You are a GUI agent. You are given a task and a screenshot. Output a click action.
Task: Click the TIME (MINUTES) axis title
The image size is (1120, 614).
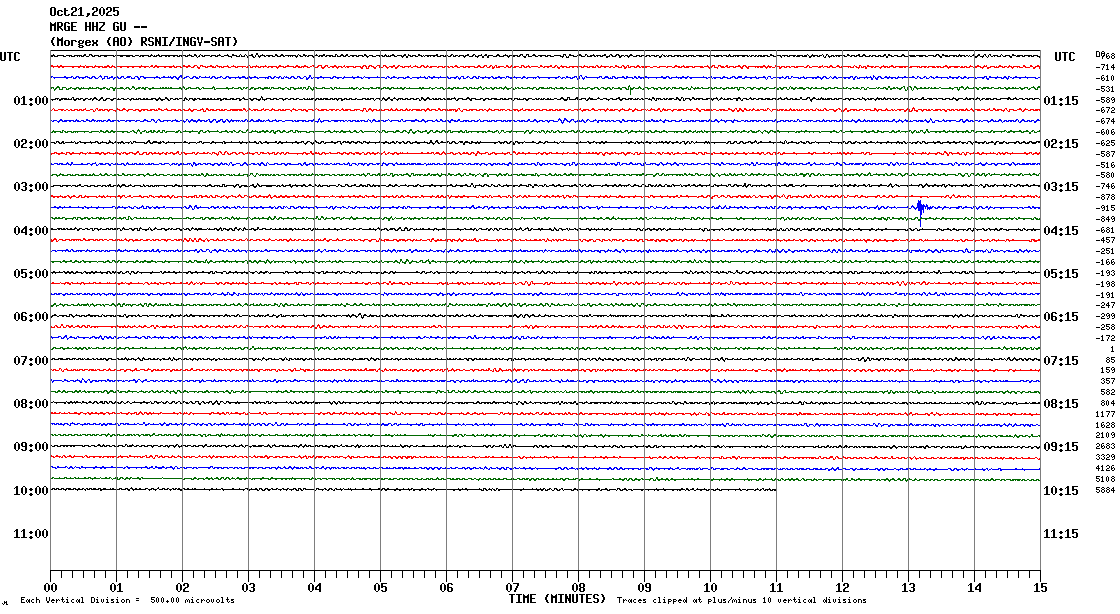pyautogui.click(x=557, y=599)
